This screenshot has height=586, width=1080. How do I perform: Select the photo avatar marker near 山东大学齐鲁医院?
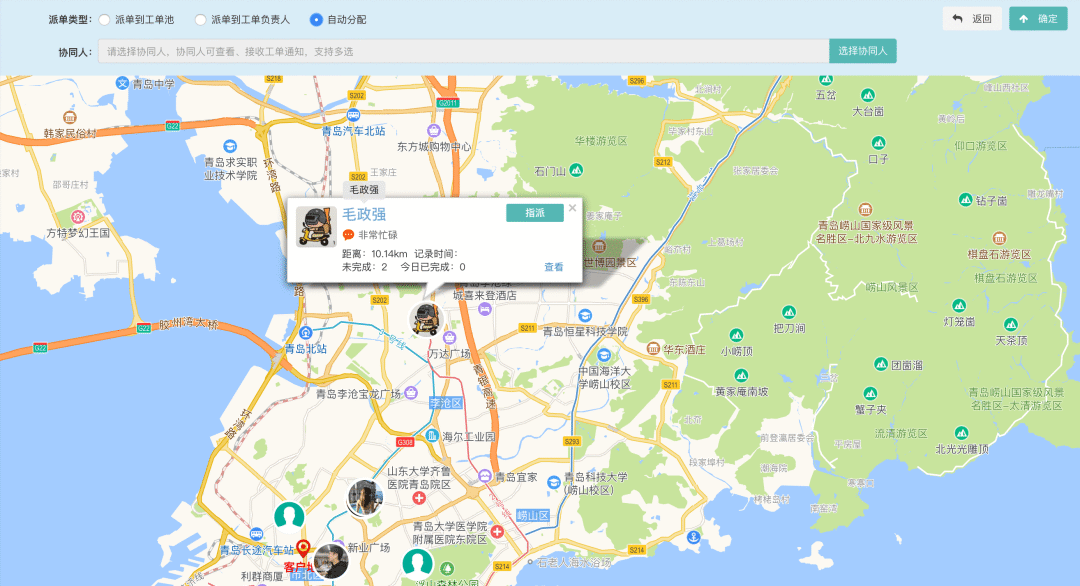pos(365,496)
